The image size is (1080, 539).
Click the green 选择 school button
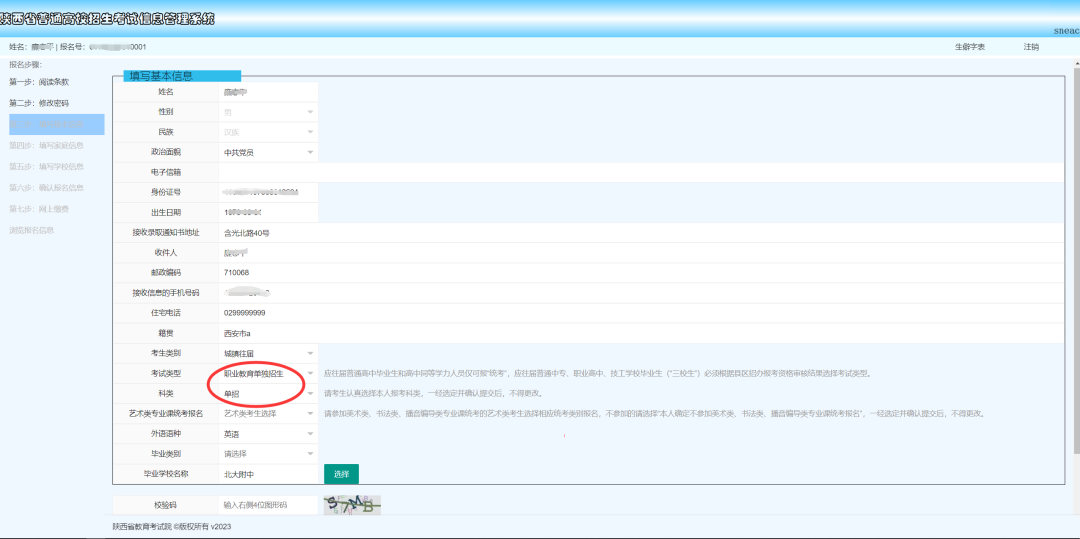341,474
